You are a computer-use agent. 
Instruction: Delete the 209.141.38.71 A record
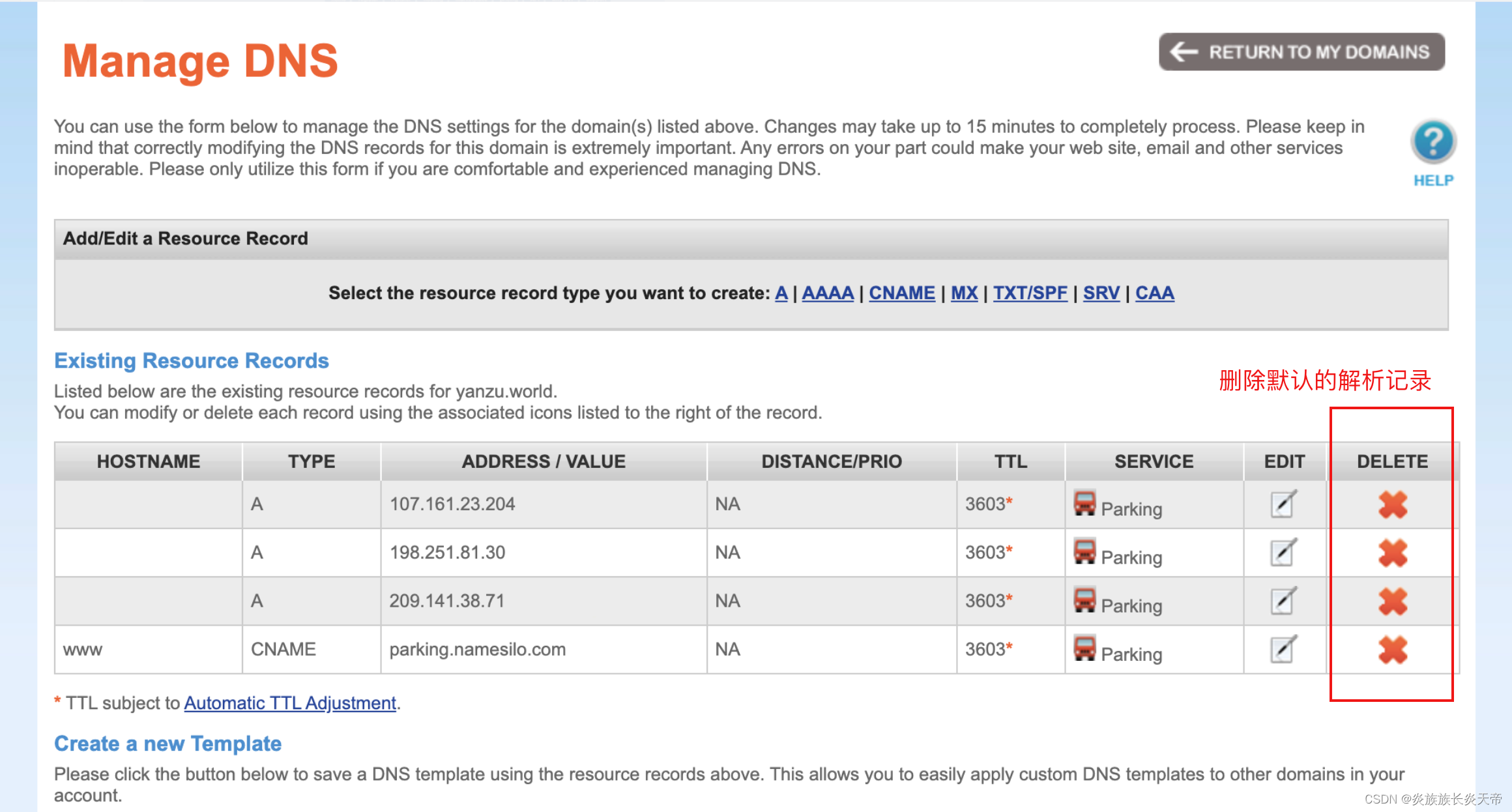1393,601
